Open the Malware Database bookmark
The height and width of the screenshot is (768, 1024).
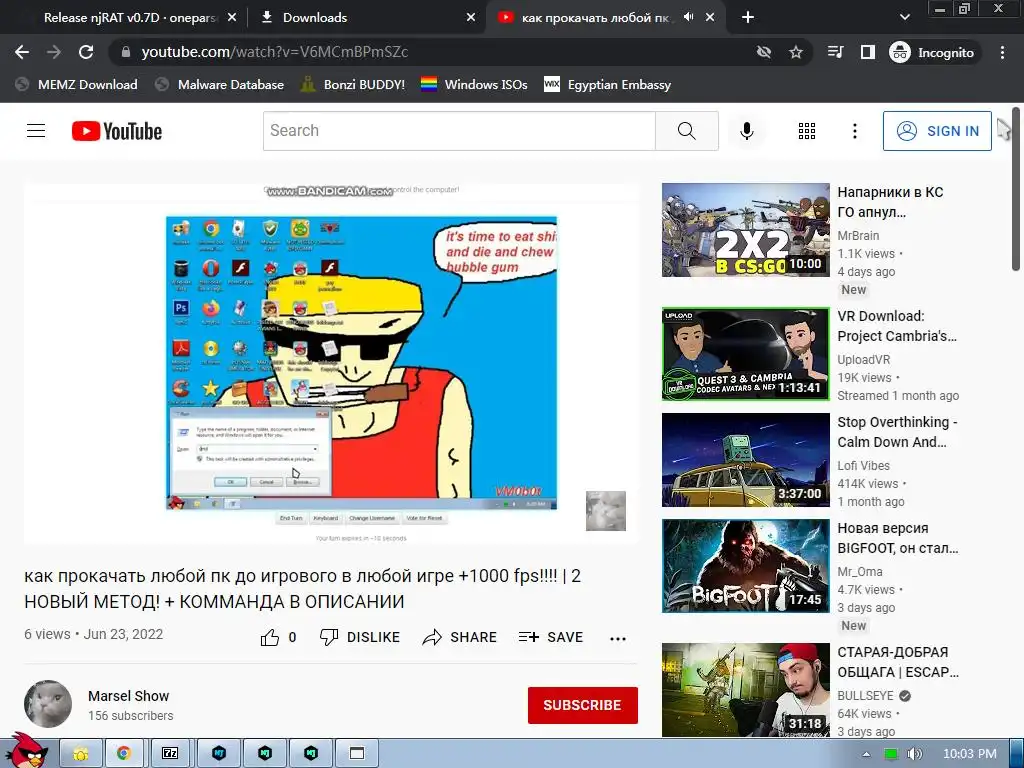click(x=220, y=84)
